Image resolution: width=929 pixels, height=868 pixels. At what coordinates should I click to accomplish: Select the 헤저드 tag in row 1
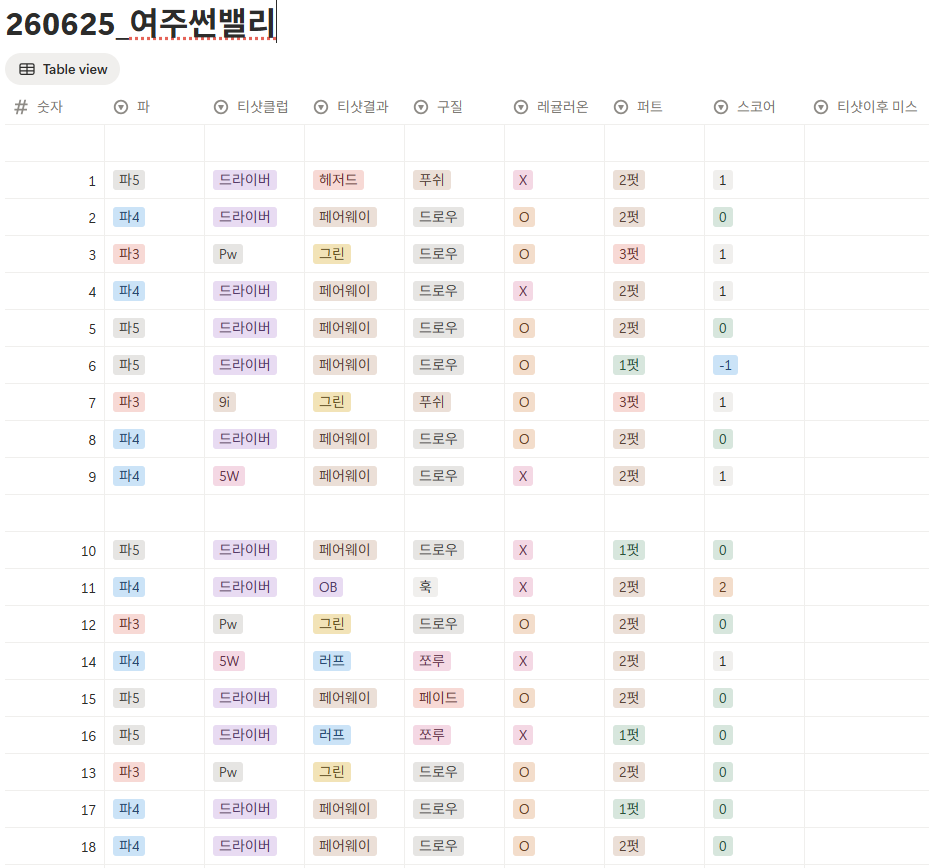pyautogui.click(x=338, y=180)
